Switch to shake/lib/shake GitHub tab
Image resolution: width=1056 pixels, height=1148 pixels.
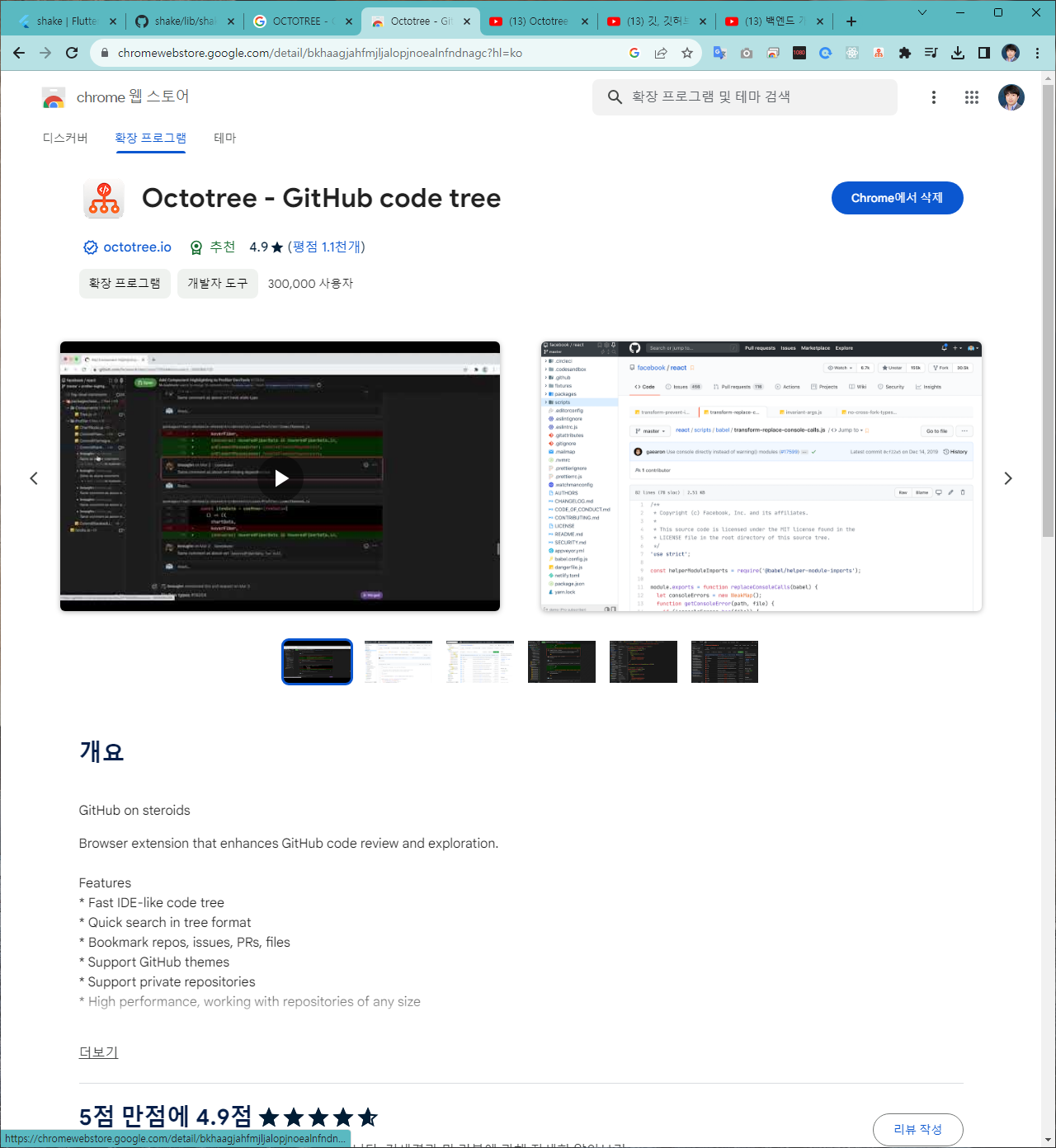tap(184, 21)
